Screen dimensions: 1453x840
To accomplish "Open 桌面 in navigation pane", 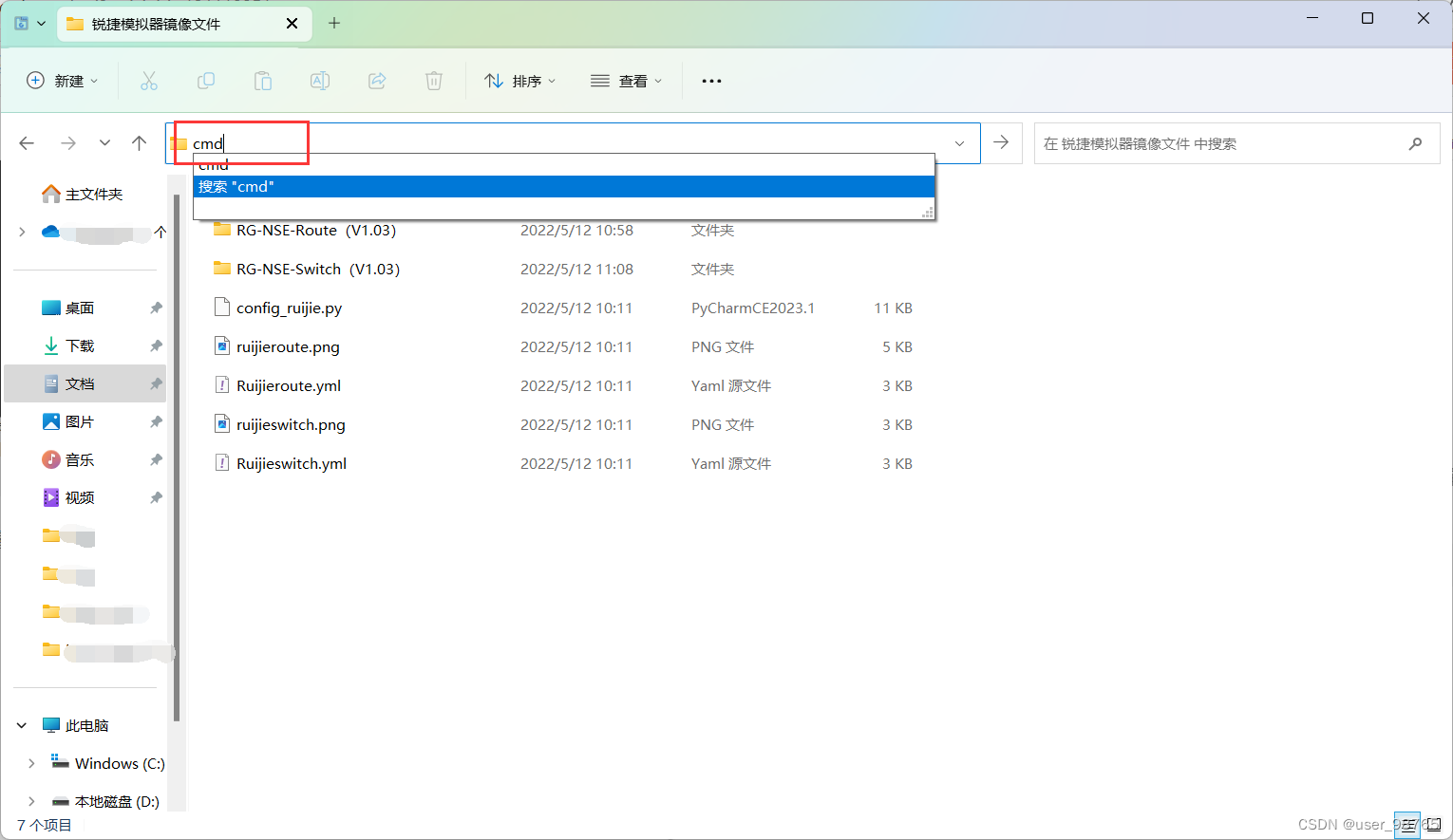I will (80, 308).
